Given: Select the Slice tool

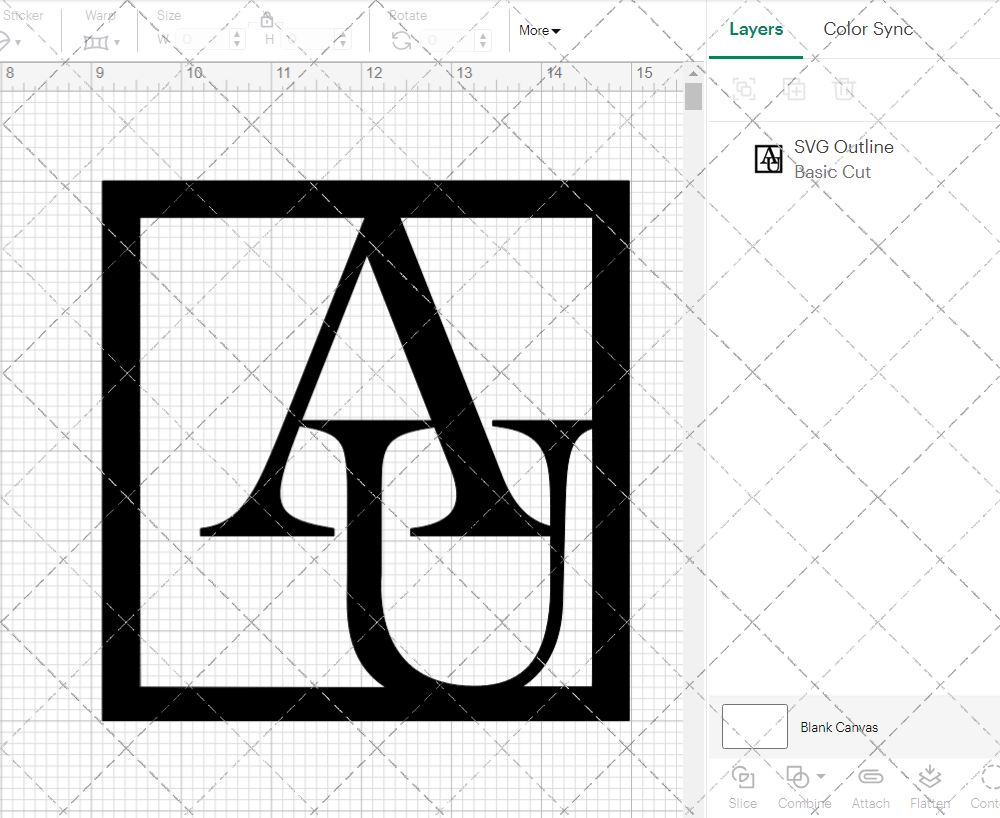Looking at the screenshot, I should [x=742, y=785].
